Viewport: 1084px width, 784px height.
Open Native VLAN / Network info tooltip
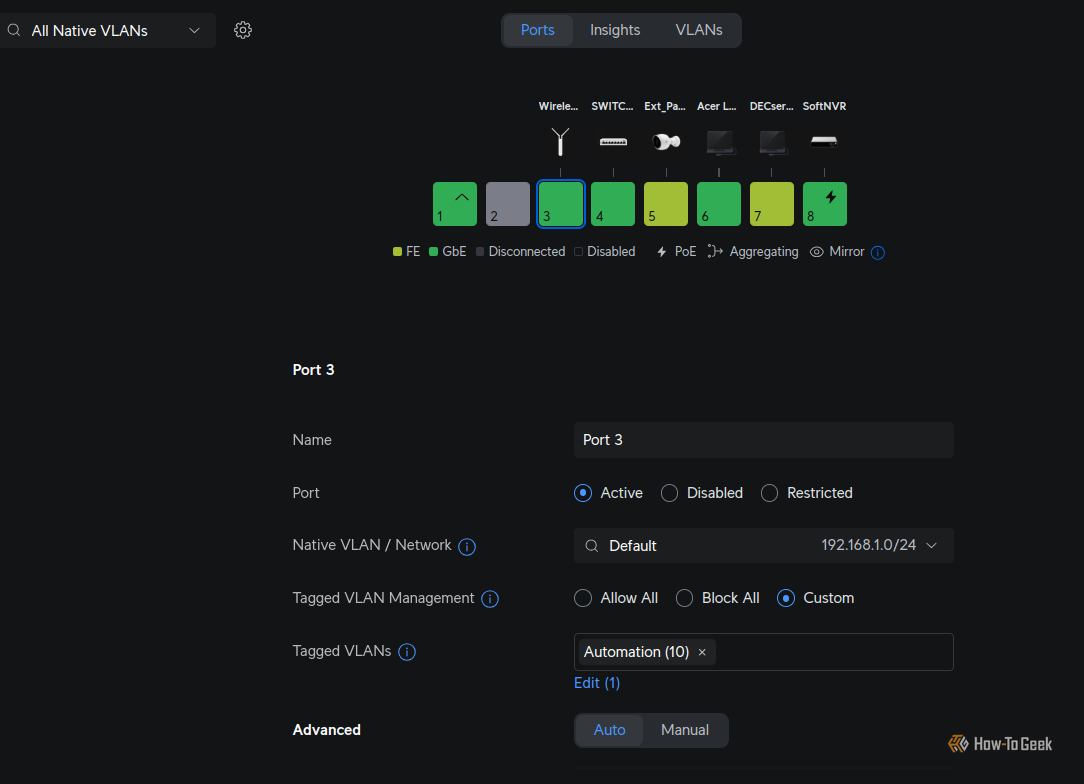[467, 547]
